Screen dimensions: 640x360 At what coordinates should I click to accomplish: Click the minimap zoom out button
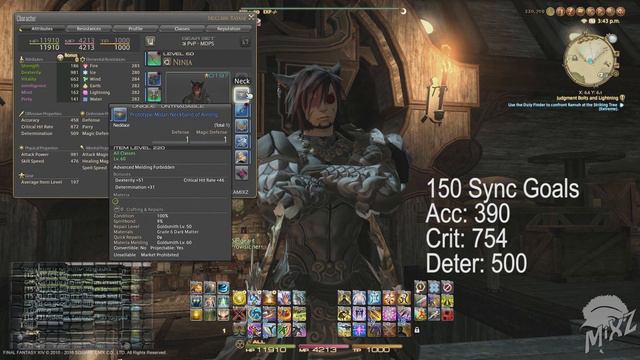click(616, 66)
